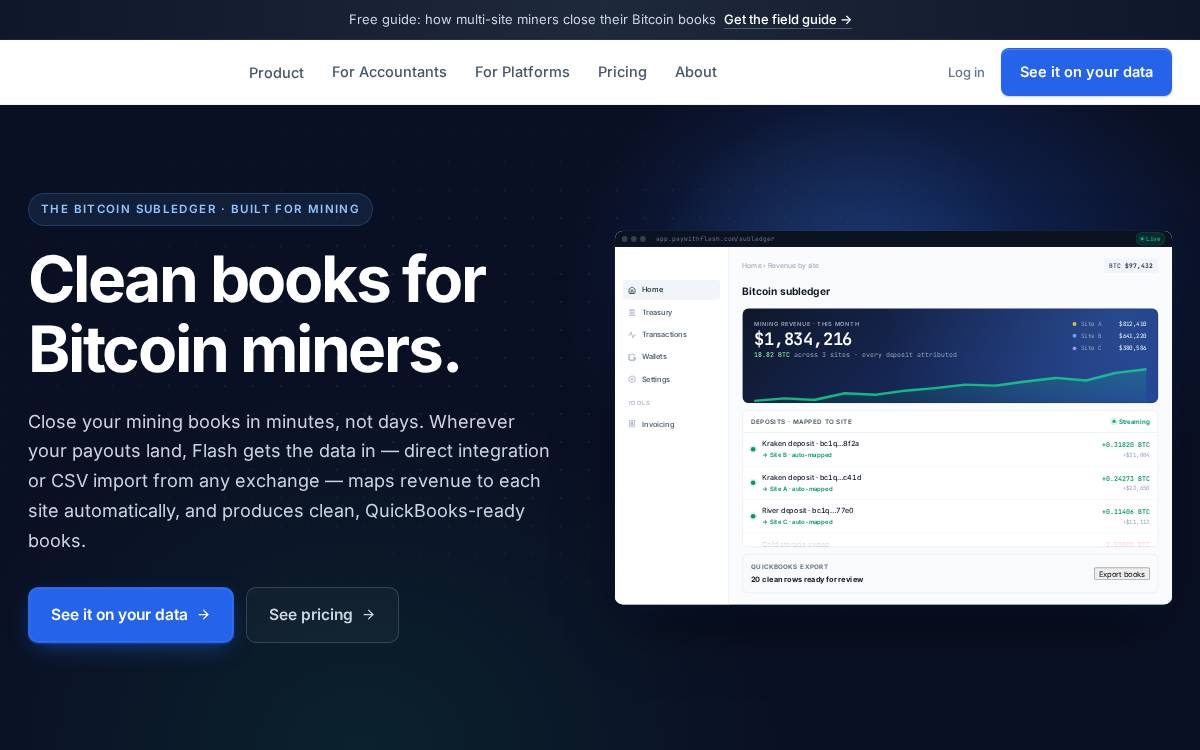Follow the Get the field guide link
1200x750 pixels.
[x=788, y=19]
